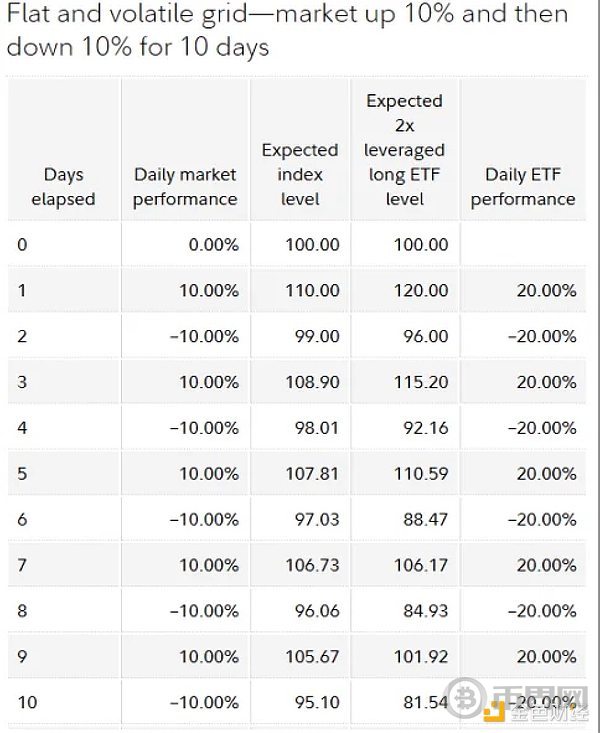Click ETF level value 92.16

(x=426, y=428)
